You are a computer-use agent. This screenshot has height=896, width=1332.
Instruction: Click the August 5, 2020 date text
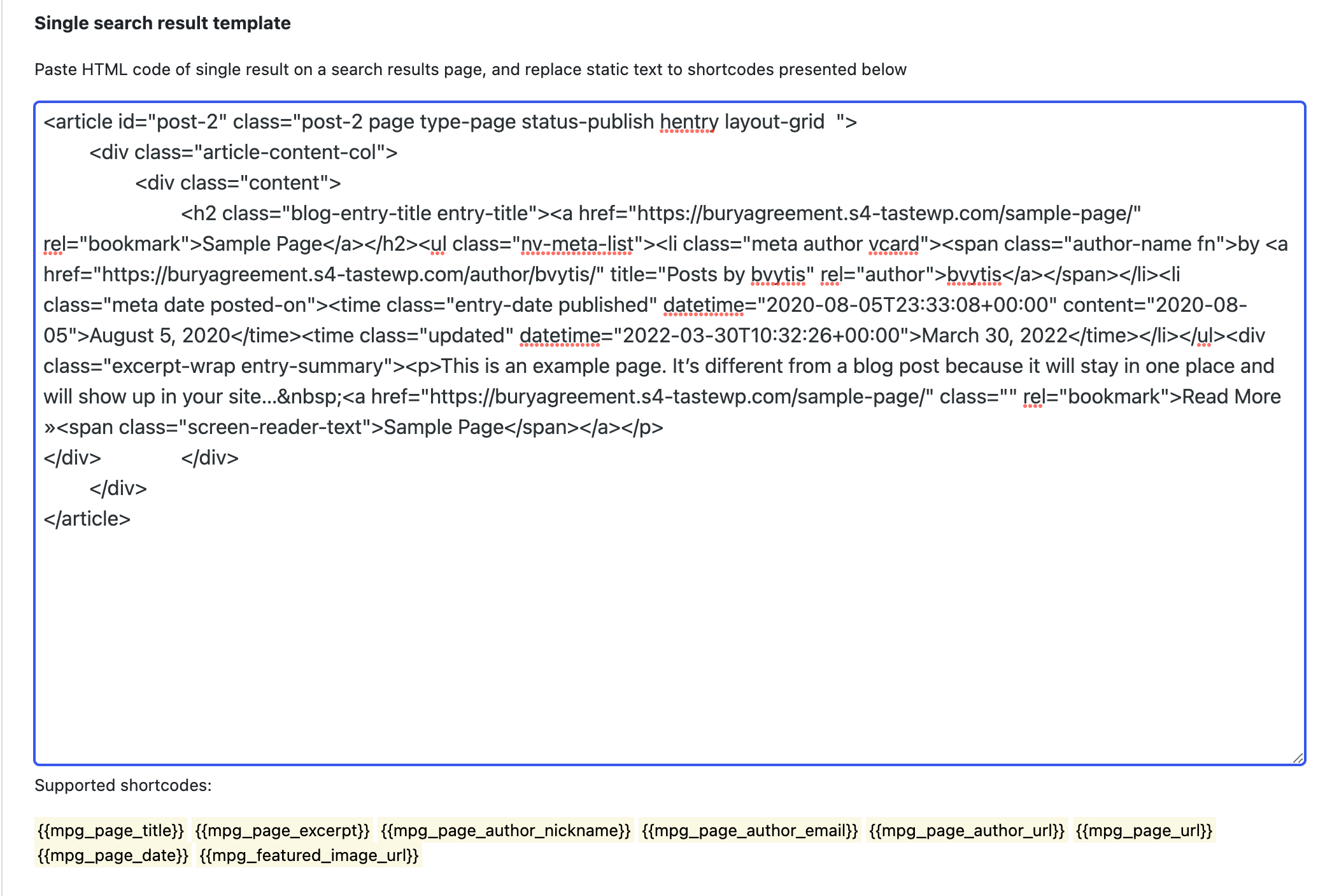pos(160,335)
